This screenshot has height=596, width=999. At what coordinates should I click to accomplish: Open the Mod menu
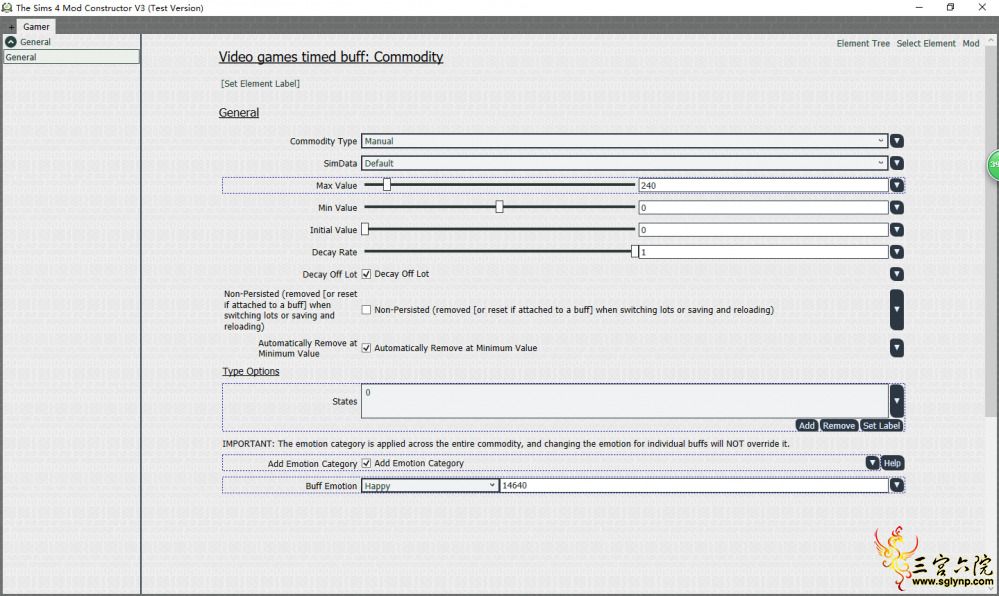click(970, 43)
